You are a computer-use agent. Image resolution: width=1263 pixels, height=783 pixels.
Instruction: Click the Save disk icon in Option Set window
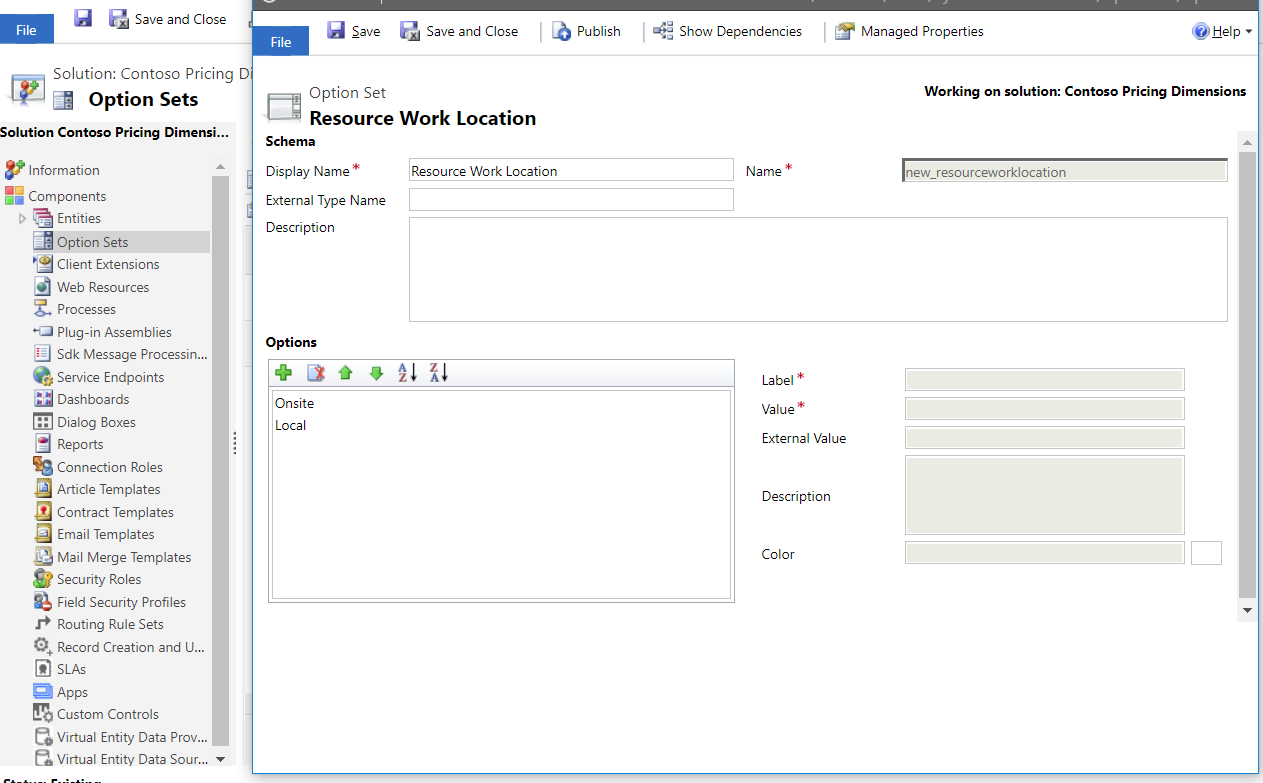click(x=337, y=31)
